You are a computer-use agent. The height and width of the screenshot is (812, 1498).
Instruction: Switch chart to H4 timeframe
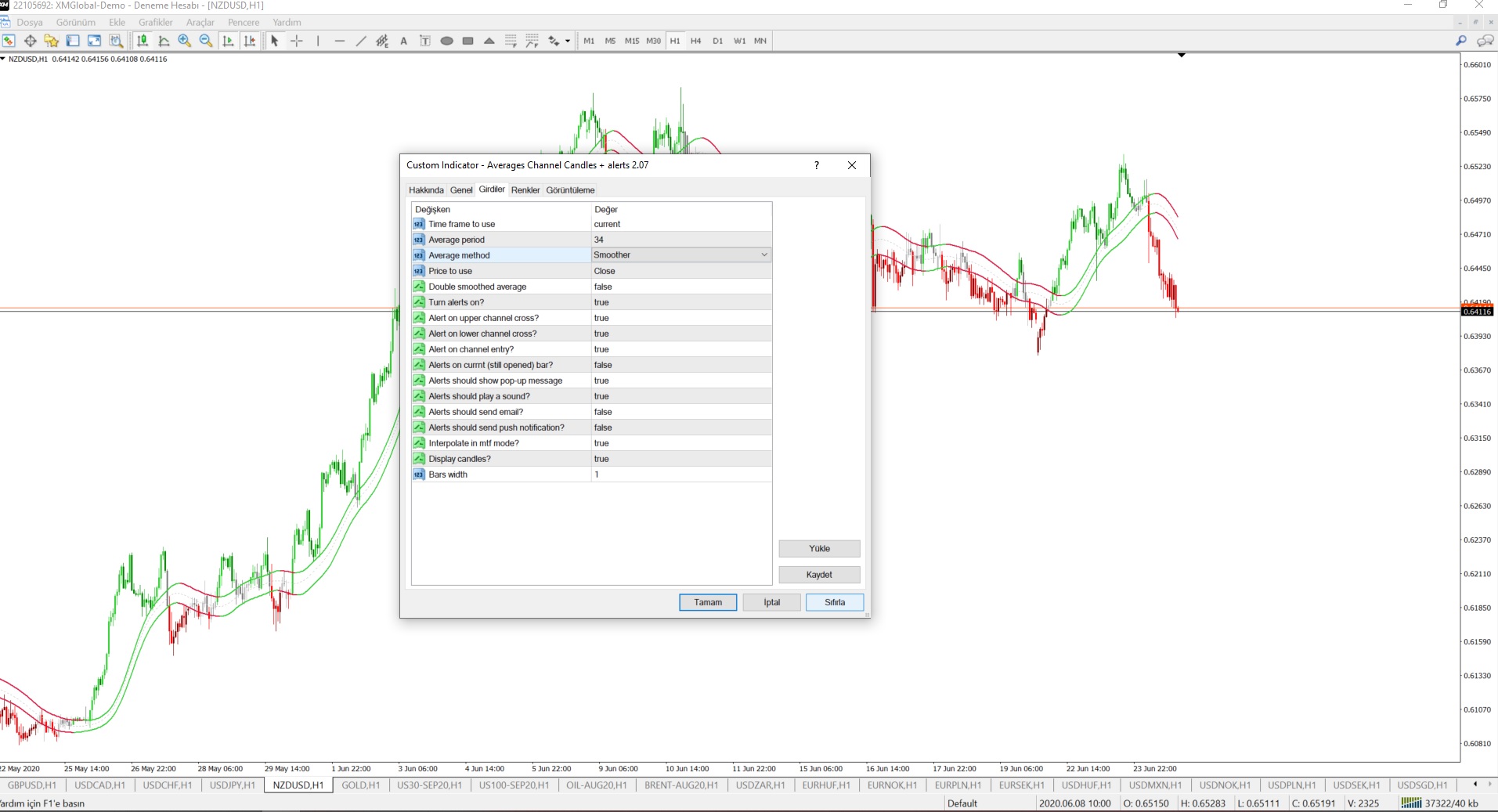tap(696, 41)
